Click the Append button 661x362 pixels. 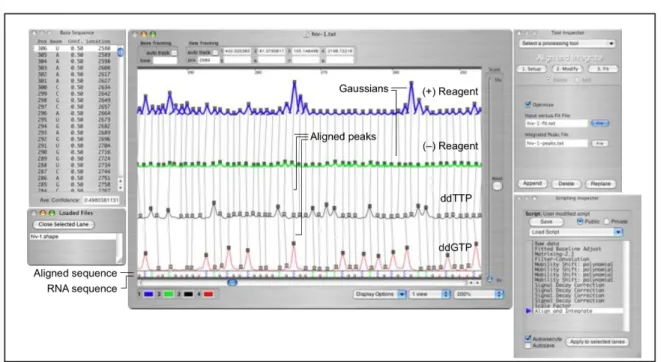point(532,184)
